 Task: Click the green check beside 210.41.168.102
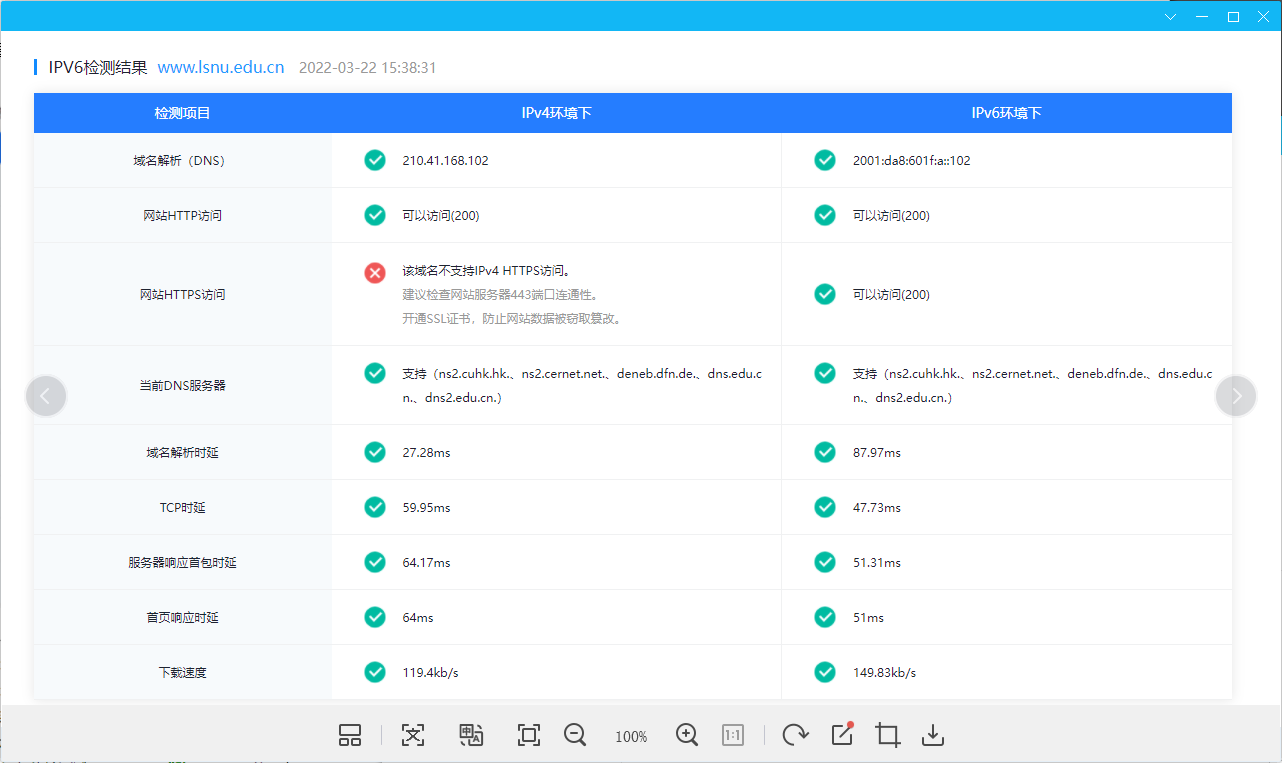(375, 160)
